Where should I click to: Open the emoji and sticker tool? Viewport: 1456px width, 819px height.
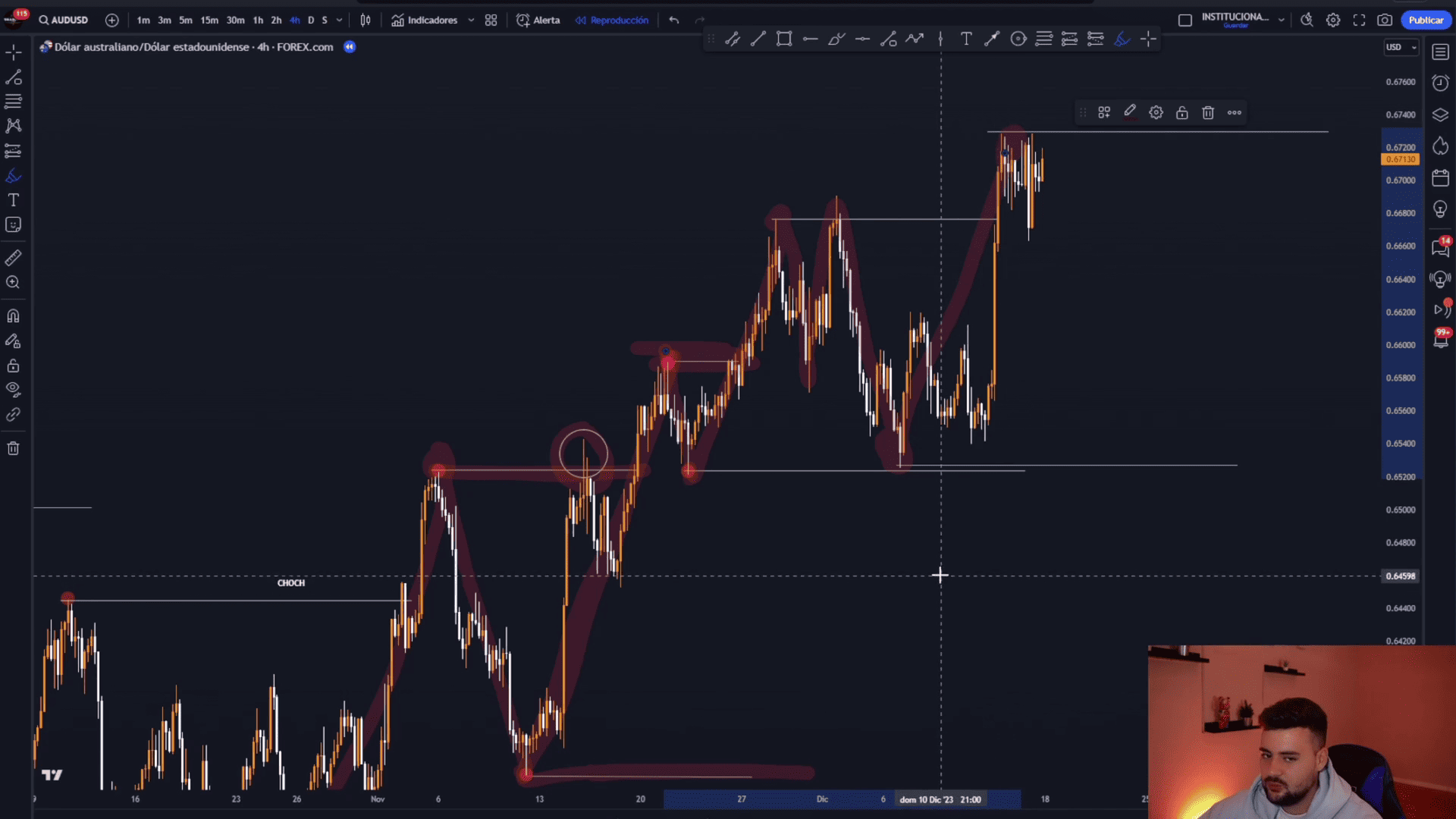coord(13,225)
